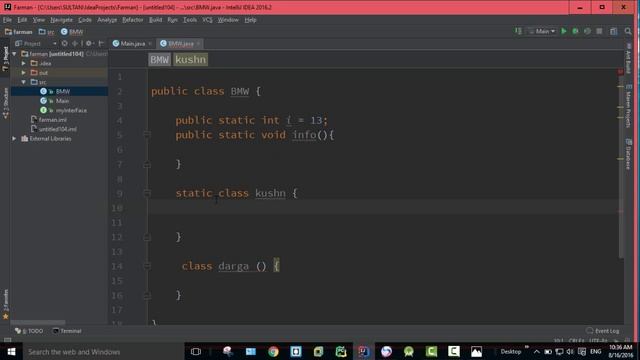This screenshot has width=640, height=360.
Task: Open the File menu
Action: point(7,20)
